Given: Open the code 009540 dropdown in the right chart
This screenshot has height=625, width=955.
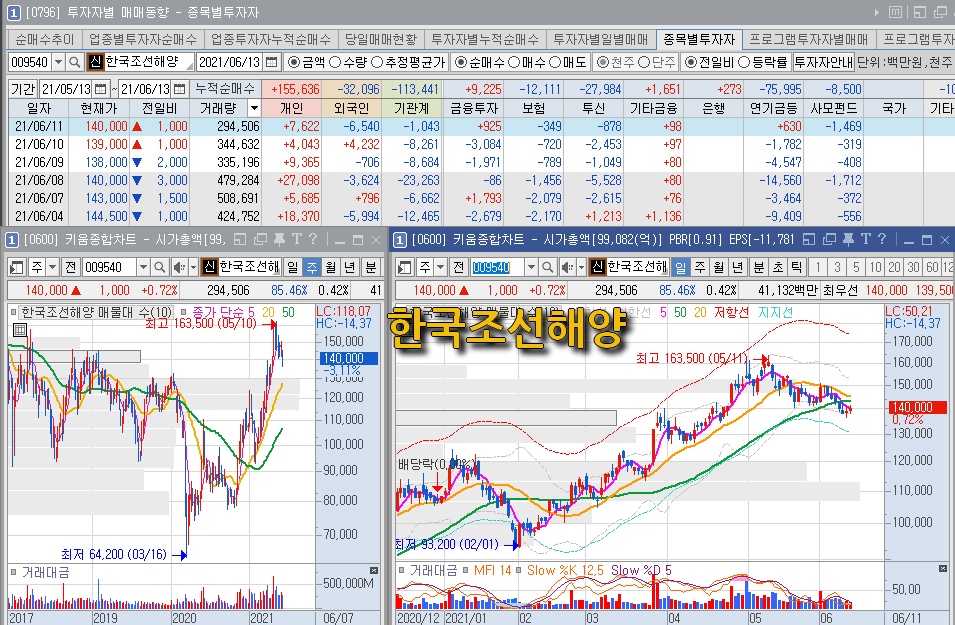Looking at the screenshot, I should (531, 267).
